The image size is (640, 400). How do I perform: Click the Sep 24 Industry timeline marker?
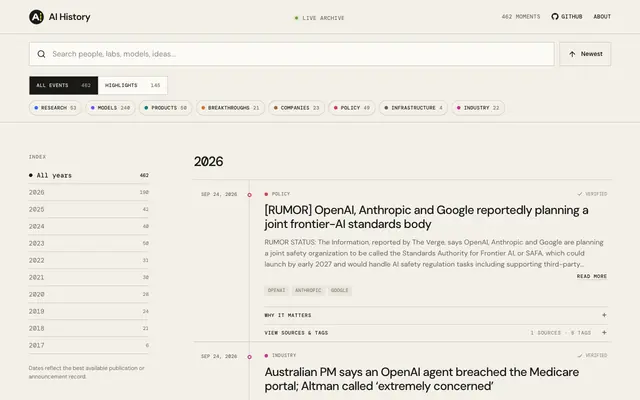[x=249, y=357]
